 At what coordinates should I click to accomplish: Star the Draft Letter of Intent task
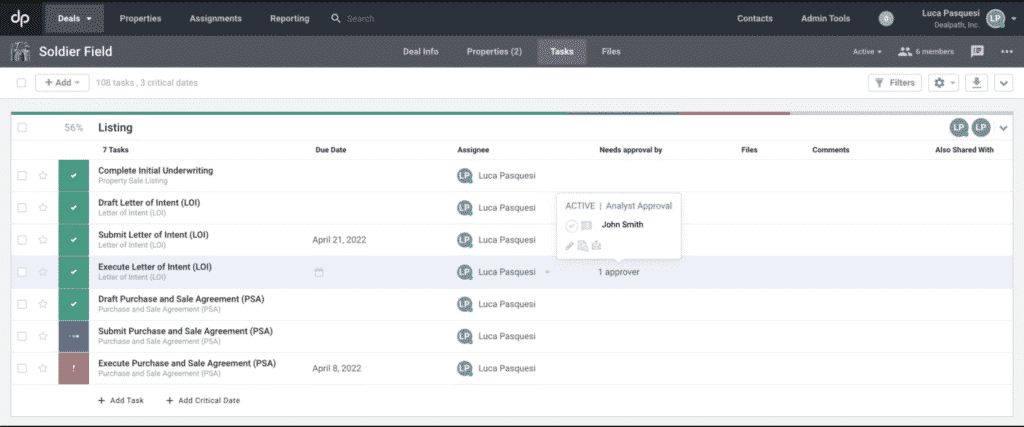coord(43,208)
